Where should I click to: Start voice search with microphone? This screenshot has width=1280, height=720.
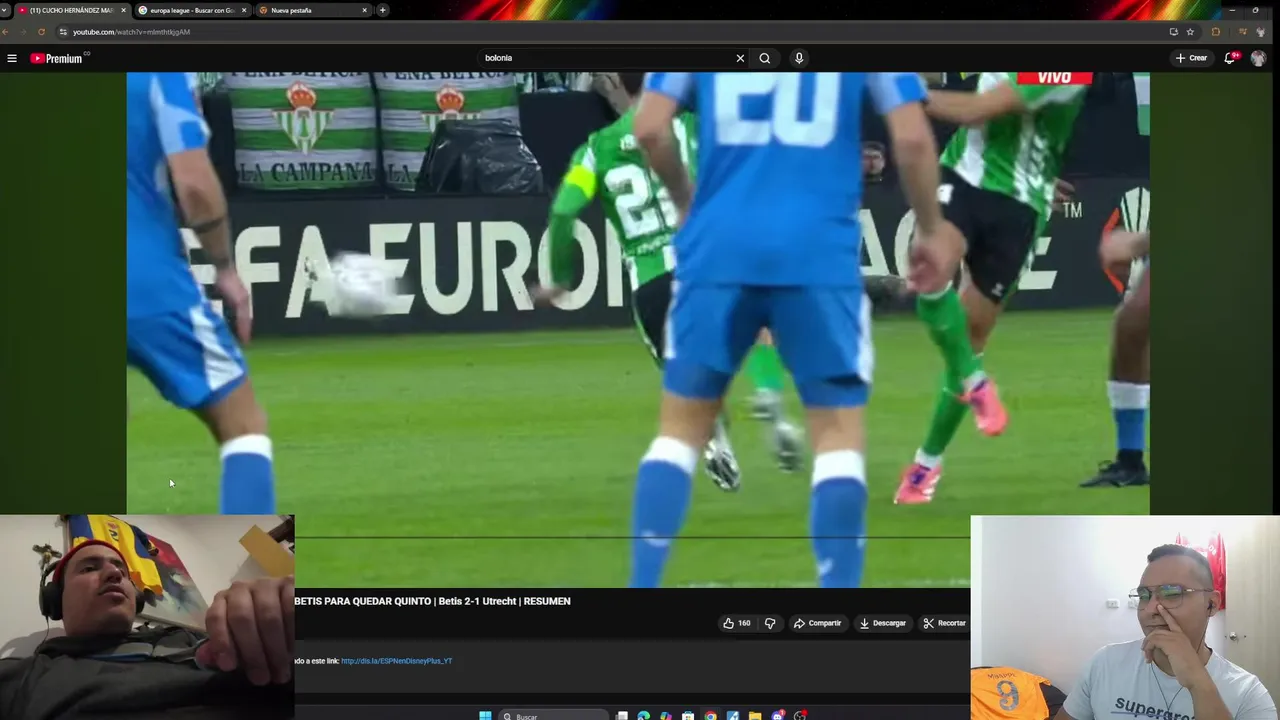(799, 58)
